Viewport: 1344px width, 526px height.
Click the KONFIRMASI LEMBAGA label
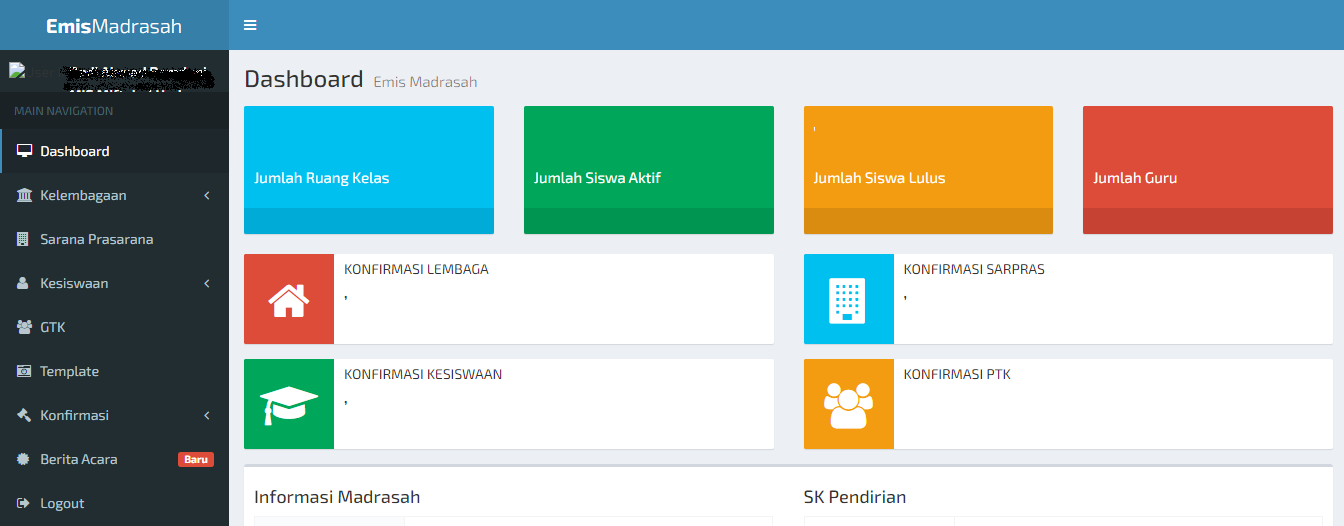416,269
